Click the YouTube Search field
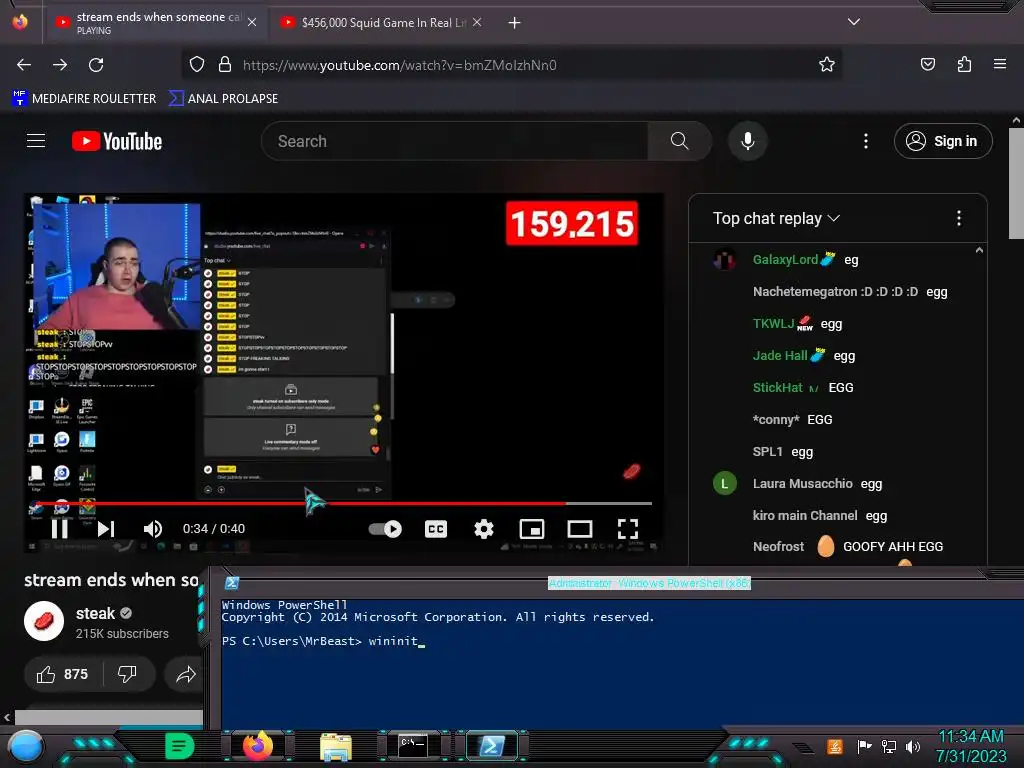The image size is (1024, 768). (x=455, y=141)
